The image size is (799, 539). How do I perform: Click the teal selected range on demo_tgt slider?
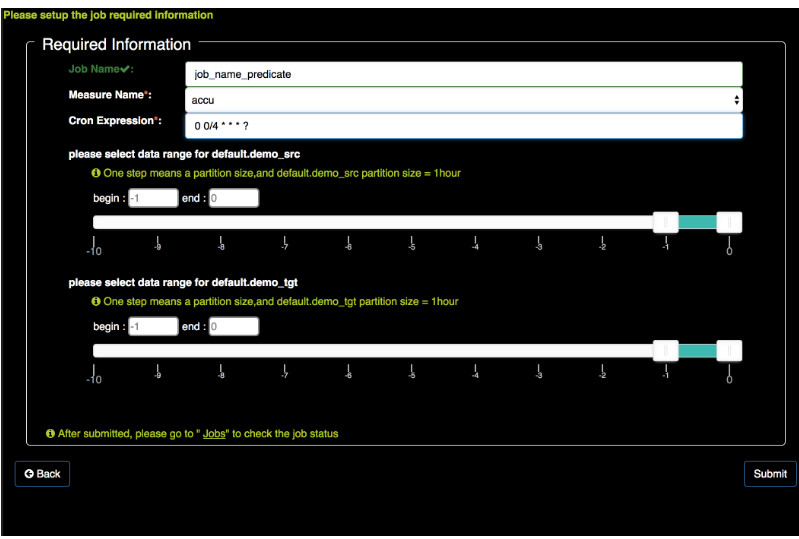coord(698,351)
